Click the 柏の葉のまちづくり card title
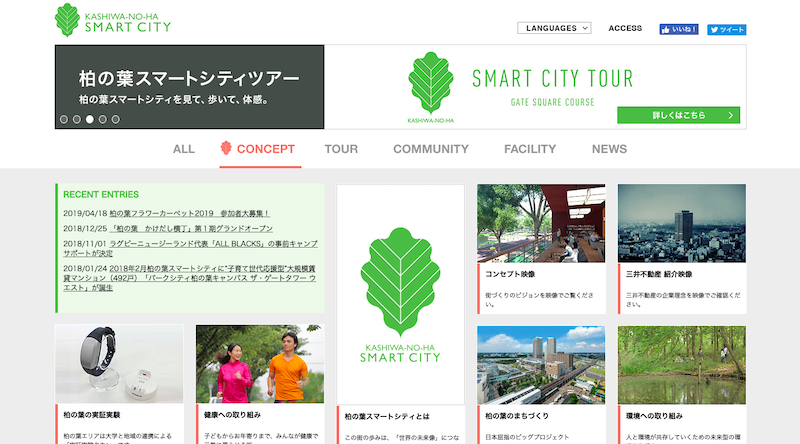The height and width of the screenshot is (444, 800). (x=517, y=416)
